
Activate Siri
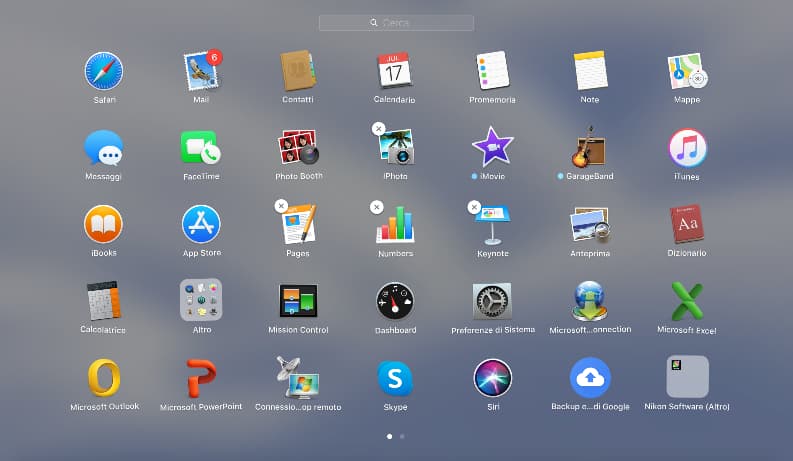(493, 378)
